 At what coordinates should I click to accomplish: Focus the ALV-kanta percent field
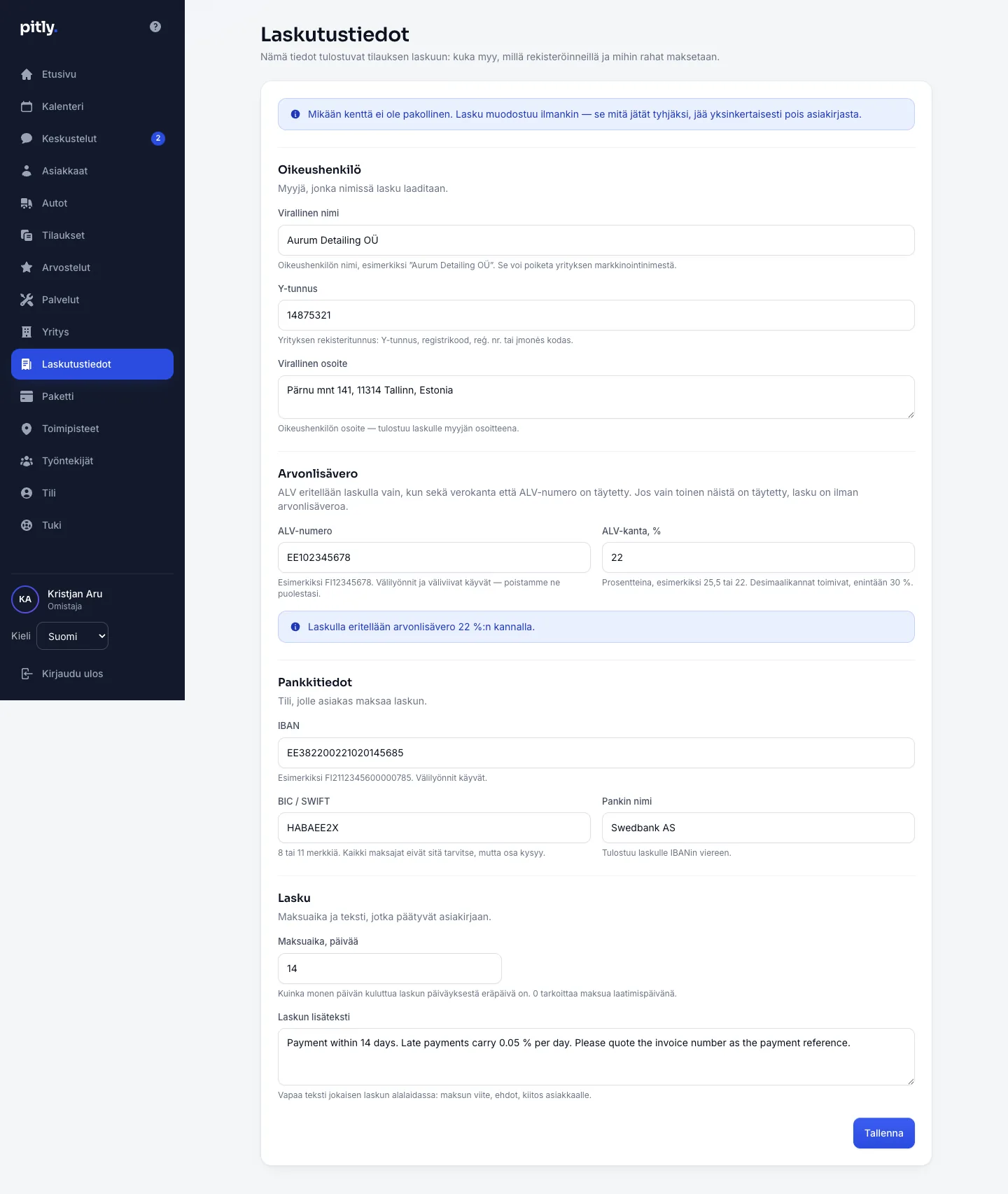click(x=758, y=557)
